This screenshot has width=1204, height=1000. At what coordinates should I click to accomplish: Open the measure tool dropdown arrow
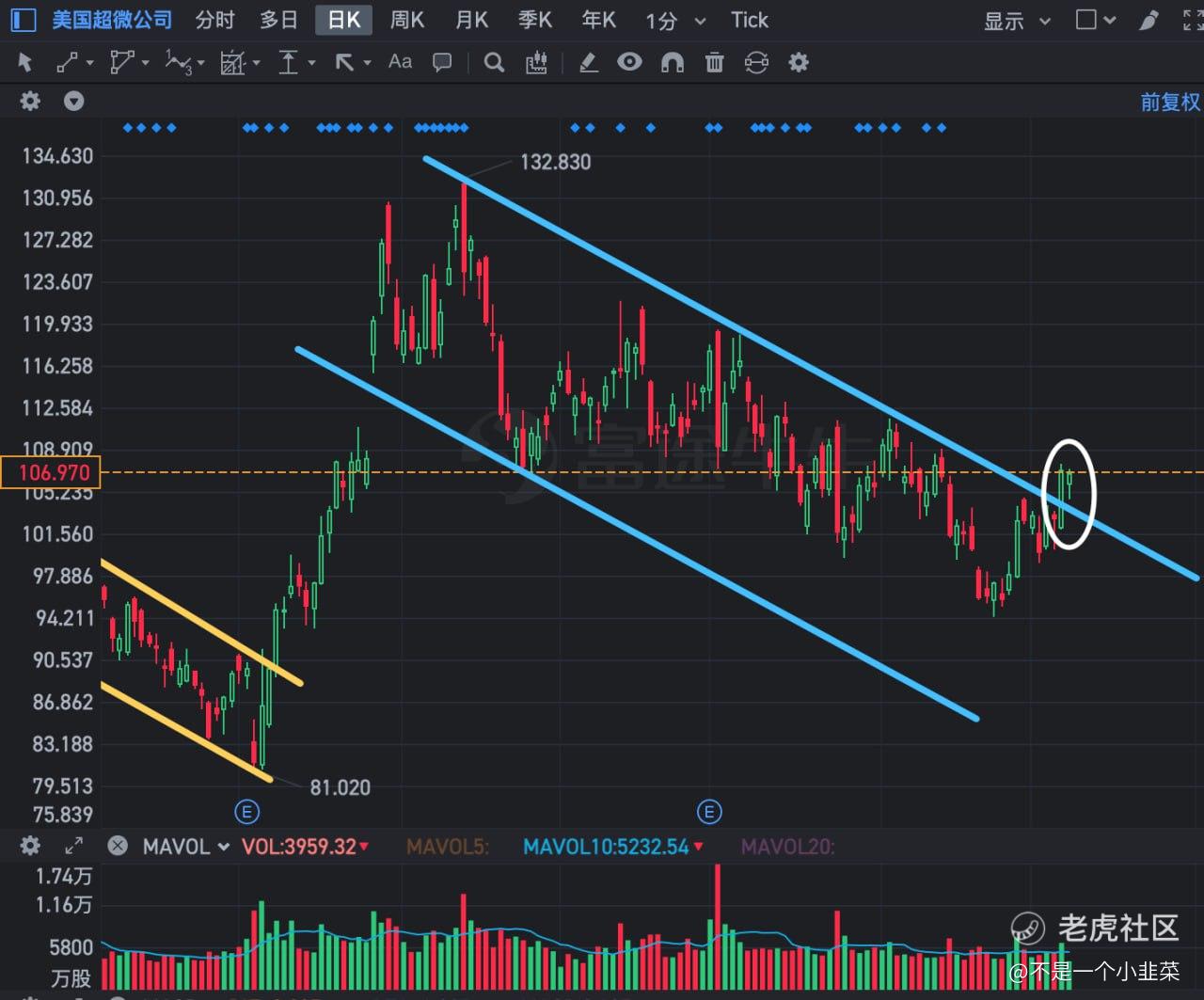311,63
